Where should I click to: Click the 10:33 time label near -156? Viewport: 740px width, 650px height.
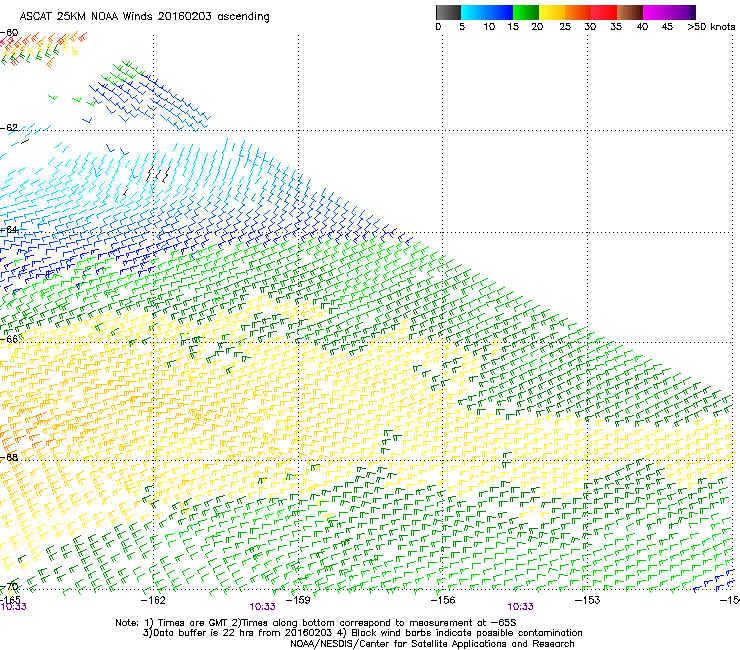(x=521, y=607)
